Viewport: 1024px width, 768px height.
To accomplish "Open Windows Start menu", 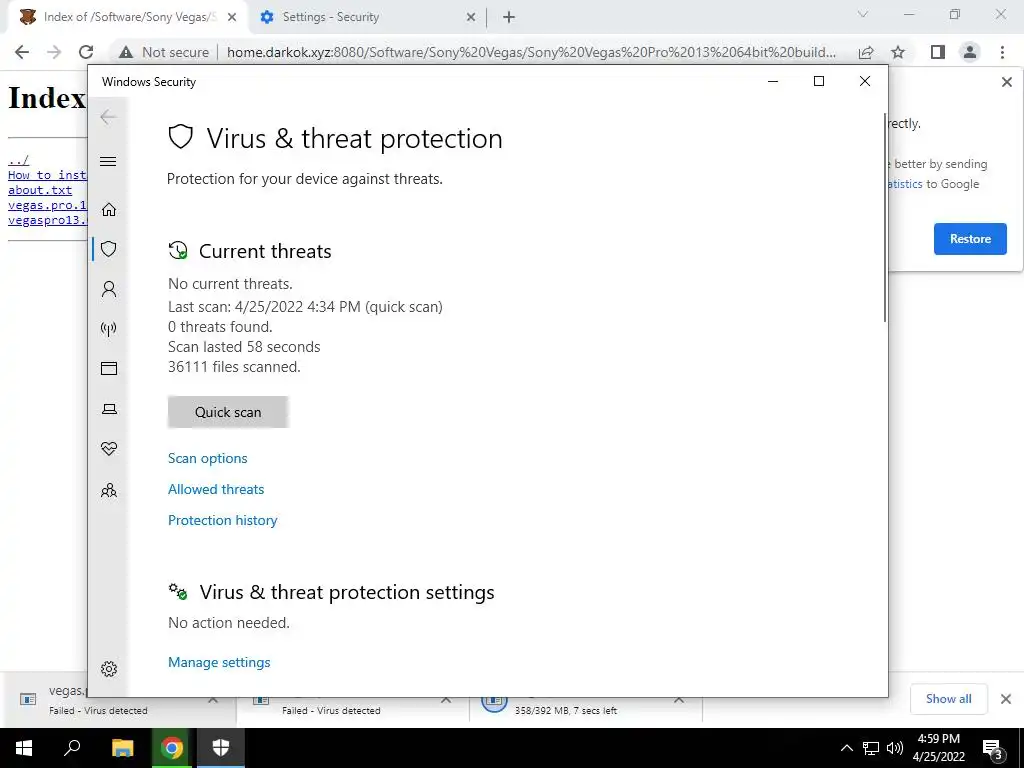I will (x=24, y=748).
